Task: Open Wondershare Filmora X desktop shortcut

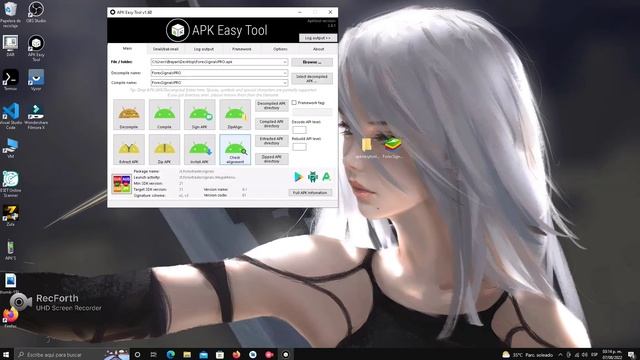Action: (x=36, y=116)
